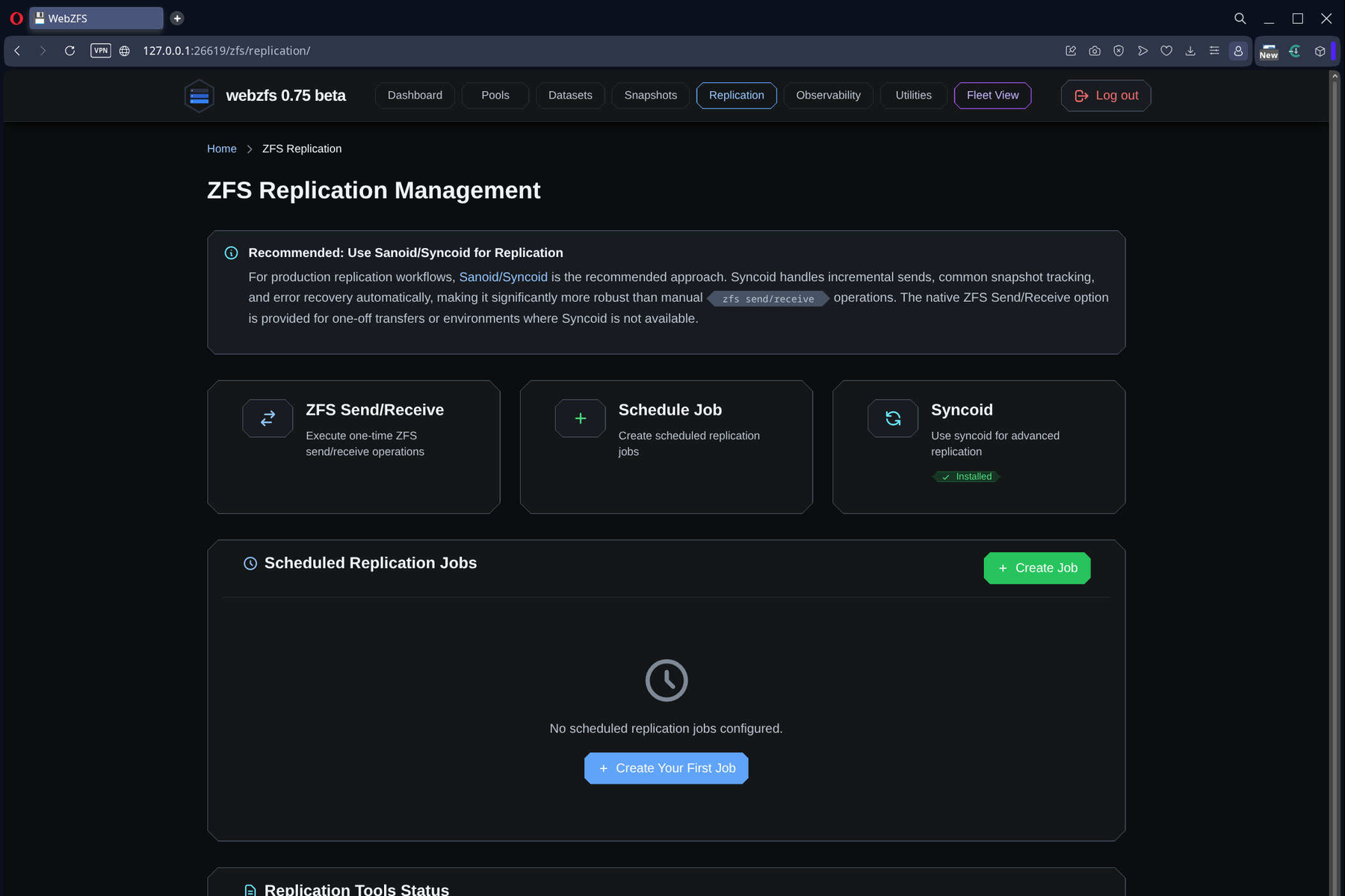
Task: Click the Replication Tools Status heading
Action: point(356,889)
